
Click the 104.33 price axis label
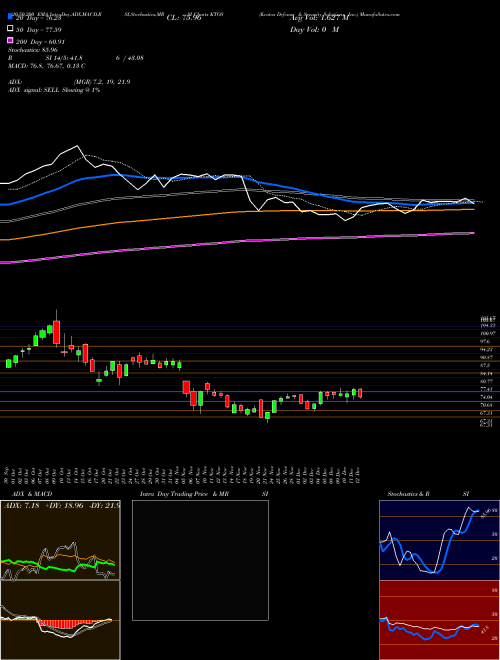pos(488,326)
